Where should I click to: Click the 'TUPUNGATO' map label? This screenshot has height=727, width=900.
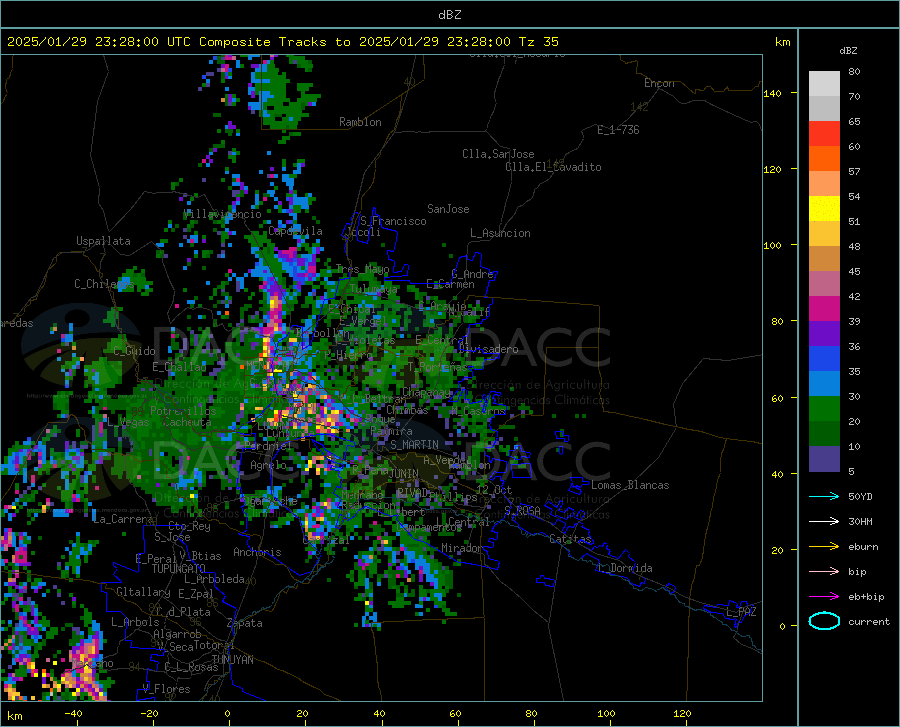click(179, 569)
